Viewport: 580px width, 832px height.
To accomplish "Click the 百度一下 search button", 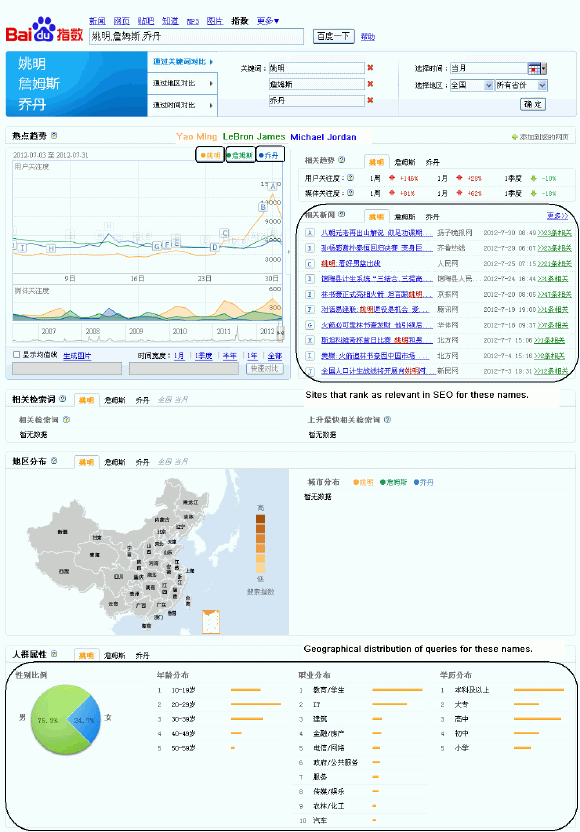I will (333, 36).
